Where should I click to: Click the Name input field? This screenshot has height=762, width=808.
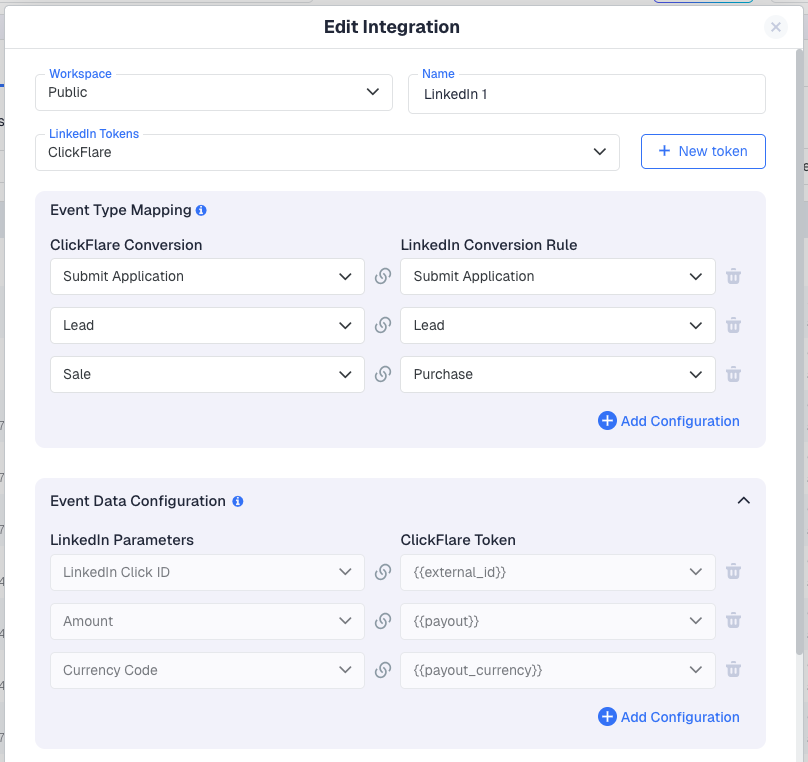587,95
